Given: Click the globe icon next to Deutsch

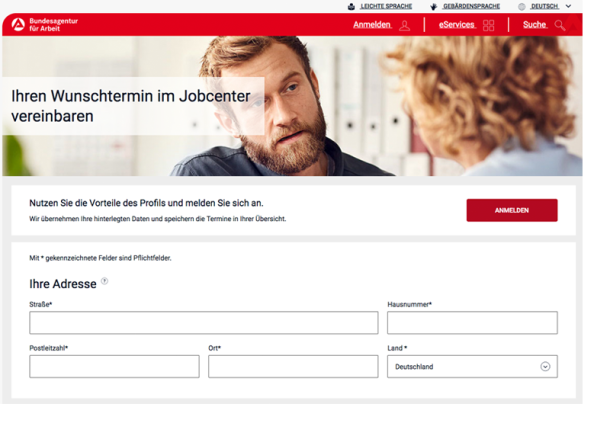Looking at the screenshot, I should tap(522, 7).
